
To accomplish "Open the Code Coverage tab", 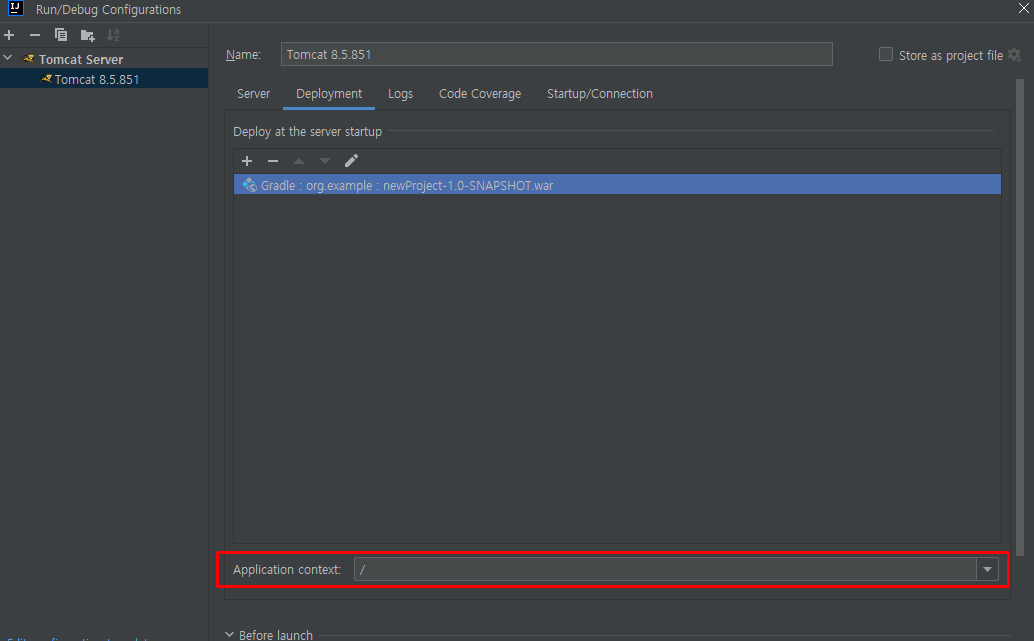I will click(480, 94).
